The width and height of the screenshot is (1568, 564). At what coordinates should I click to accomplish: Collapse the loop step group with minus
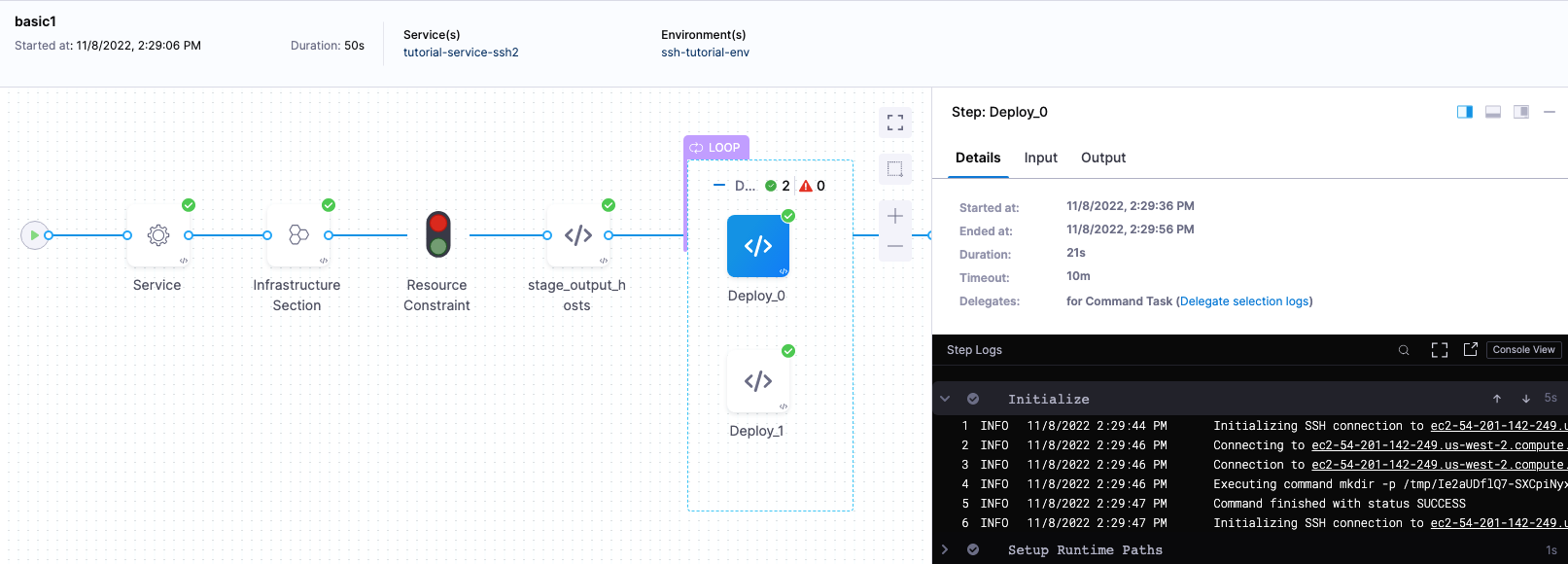pyautogui.click(x=719, y=186)
